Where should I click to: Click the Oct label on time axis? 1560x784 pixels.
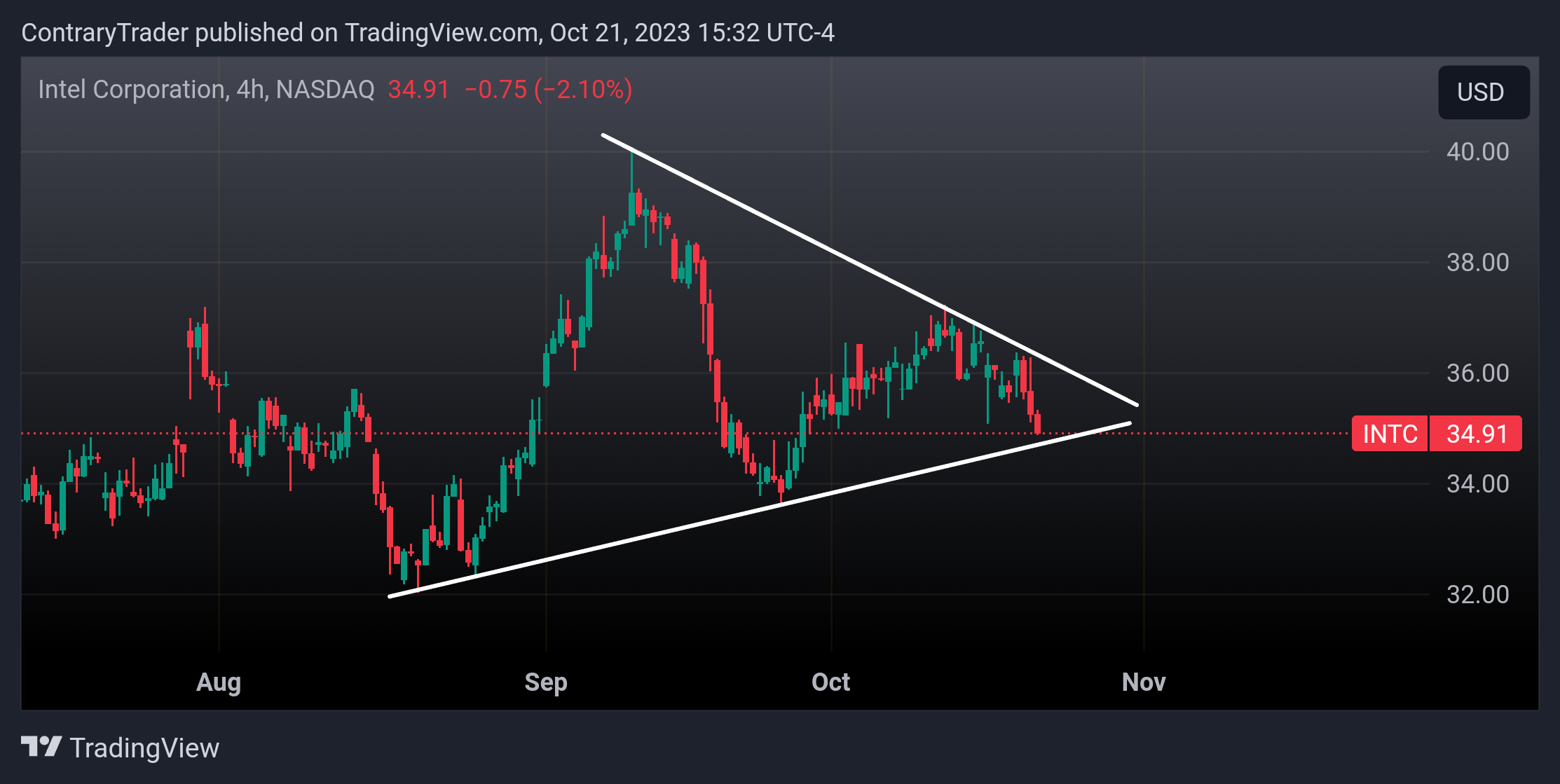click(x=831, y=682)
